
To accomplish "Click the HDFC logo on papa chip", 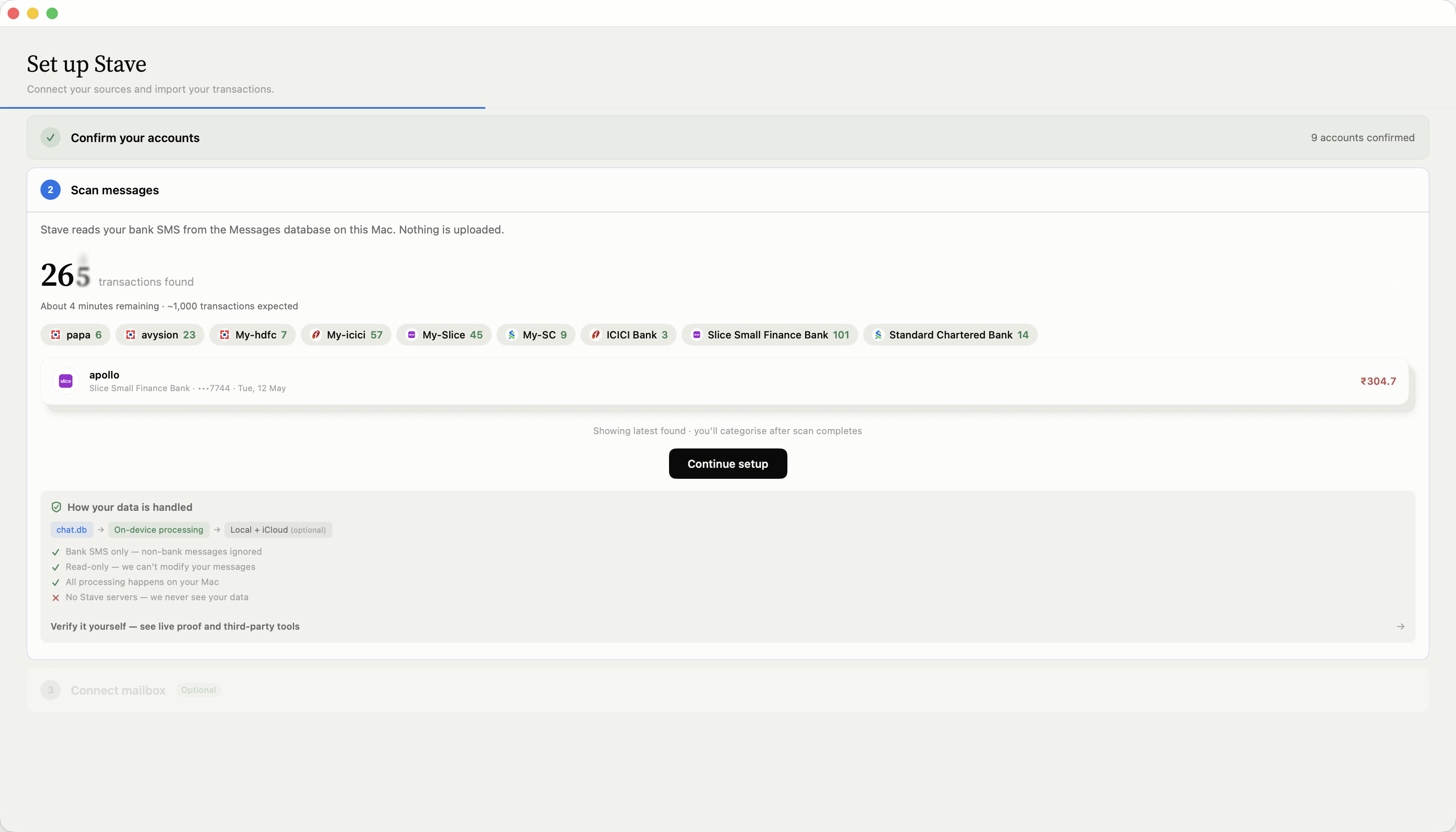I will click(x=56, y=335).
